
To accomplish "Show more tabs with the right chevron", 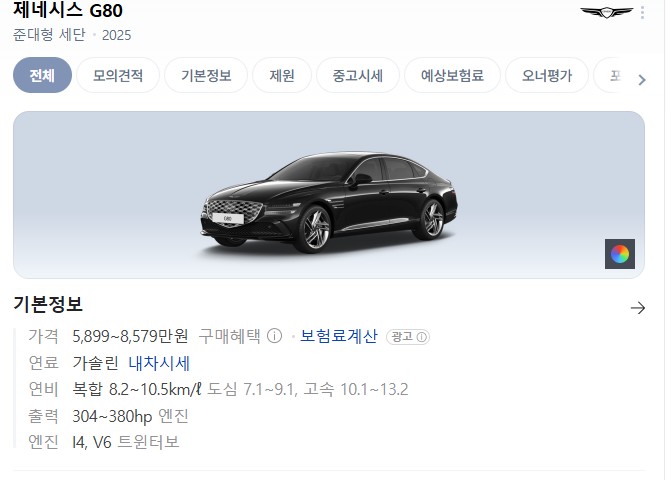I will (642, 80).
